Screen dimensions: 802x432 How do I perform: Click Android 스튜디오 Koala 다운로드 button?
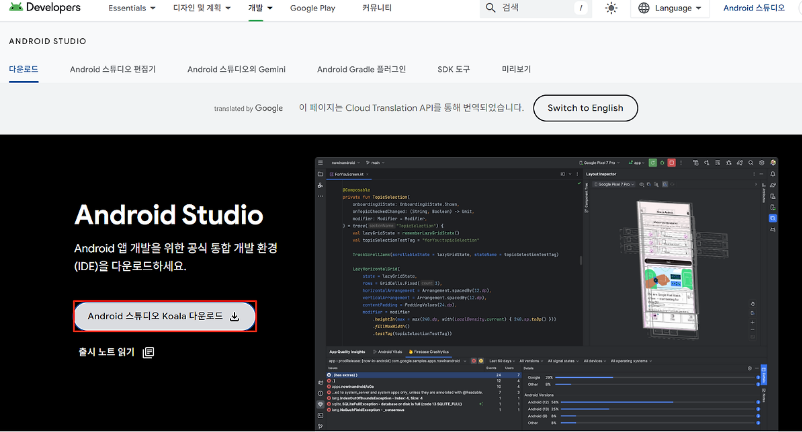(165, 316)
